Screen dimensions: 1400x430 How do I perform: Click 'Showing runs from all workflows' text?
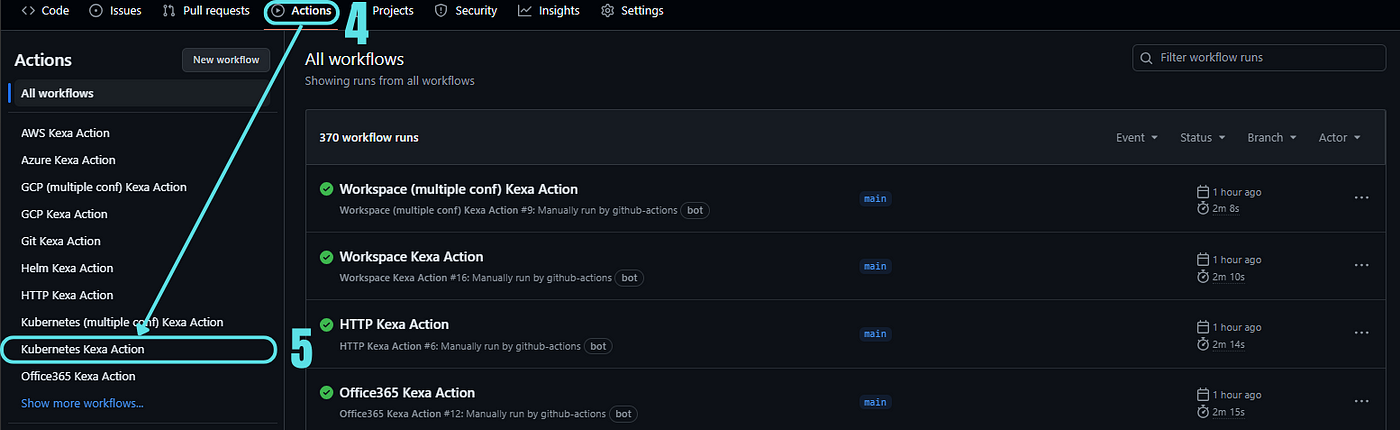(390, 81)
